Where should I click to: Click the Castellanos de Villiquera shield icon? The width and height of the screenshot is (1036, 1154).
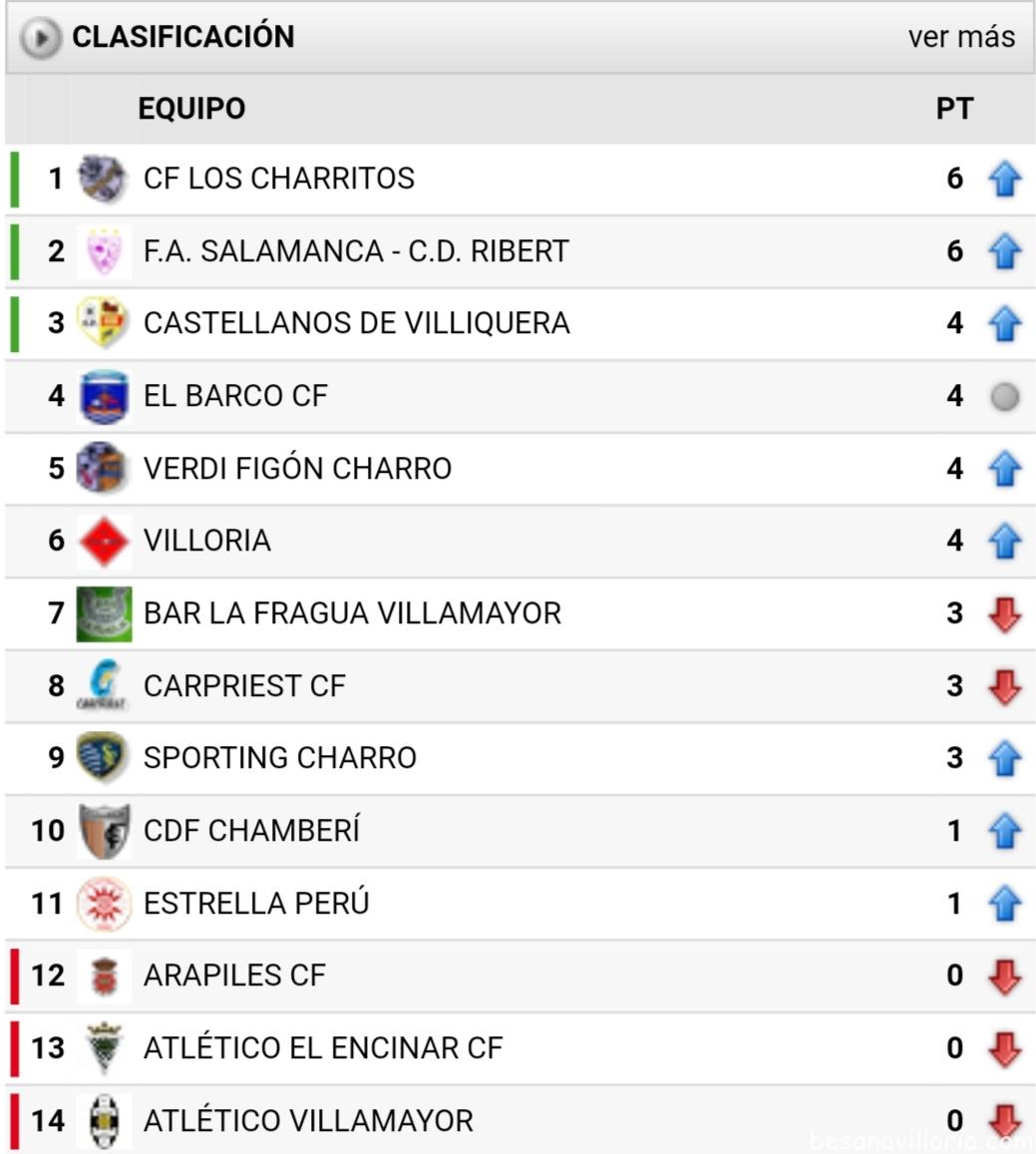tap(104, 323)
